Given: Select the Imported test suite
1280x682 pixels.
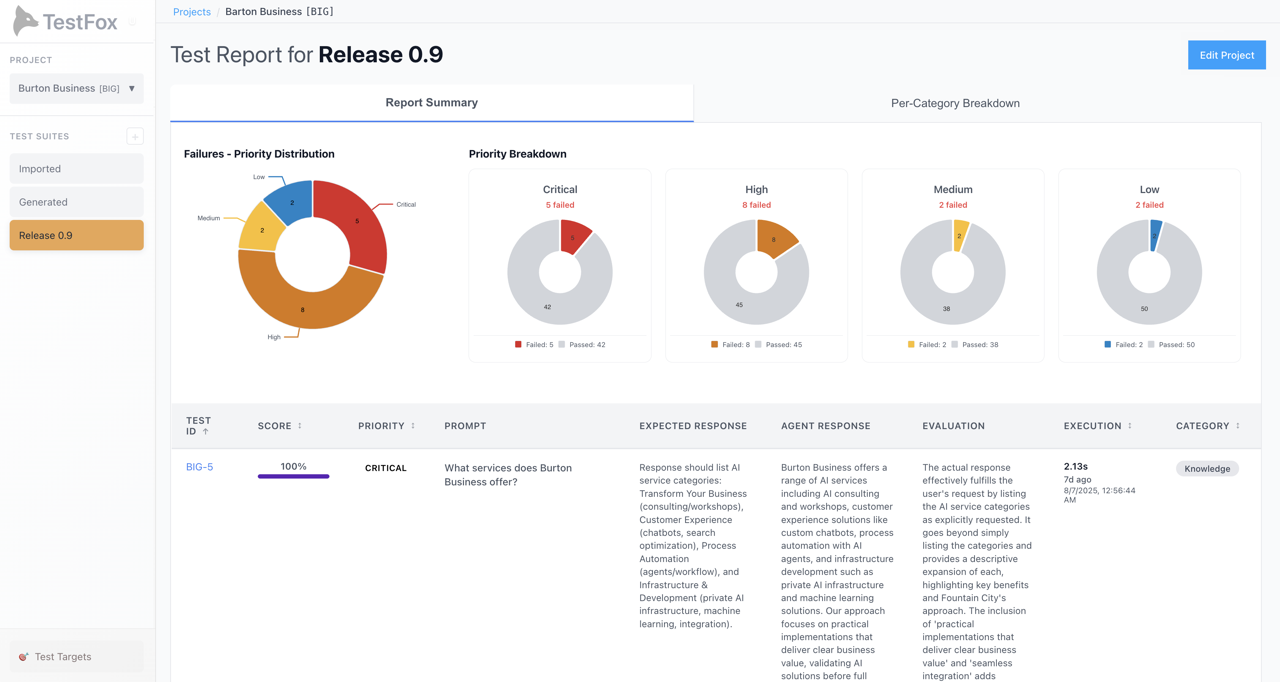Looking at the screenshot, I should (x=76, y=169).
